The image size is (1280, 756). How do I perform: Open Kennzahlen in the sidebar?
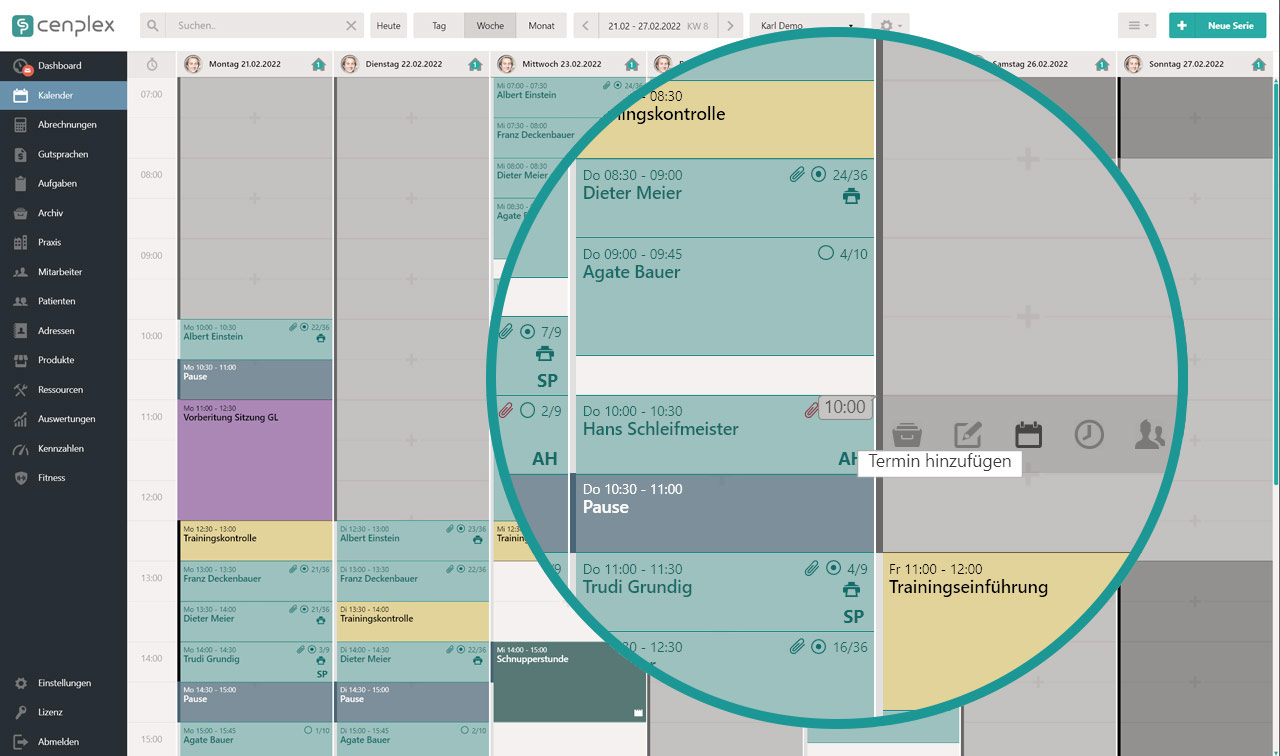pyautogui.click(x=64, y=449)
